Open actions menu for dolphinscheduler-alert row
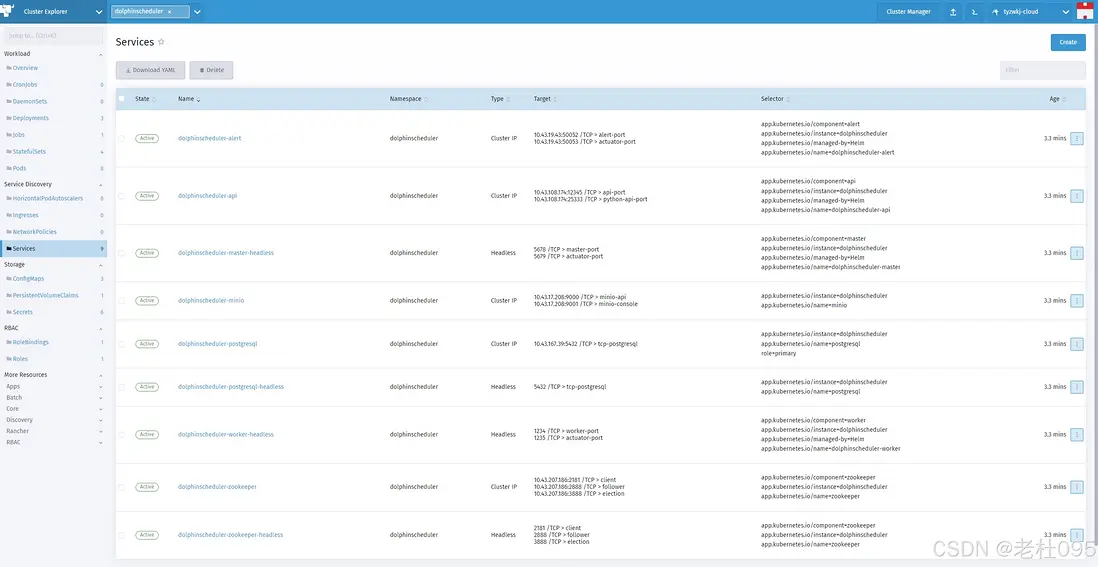 pos(1077,138)
